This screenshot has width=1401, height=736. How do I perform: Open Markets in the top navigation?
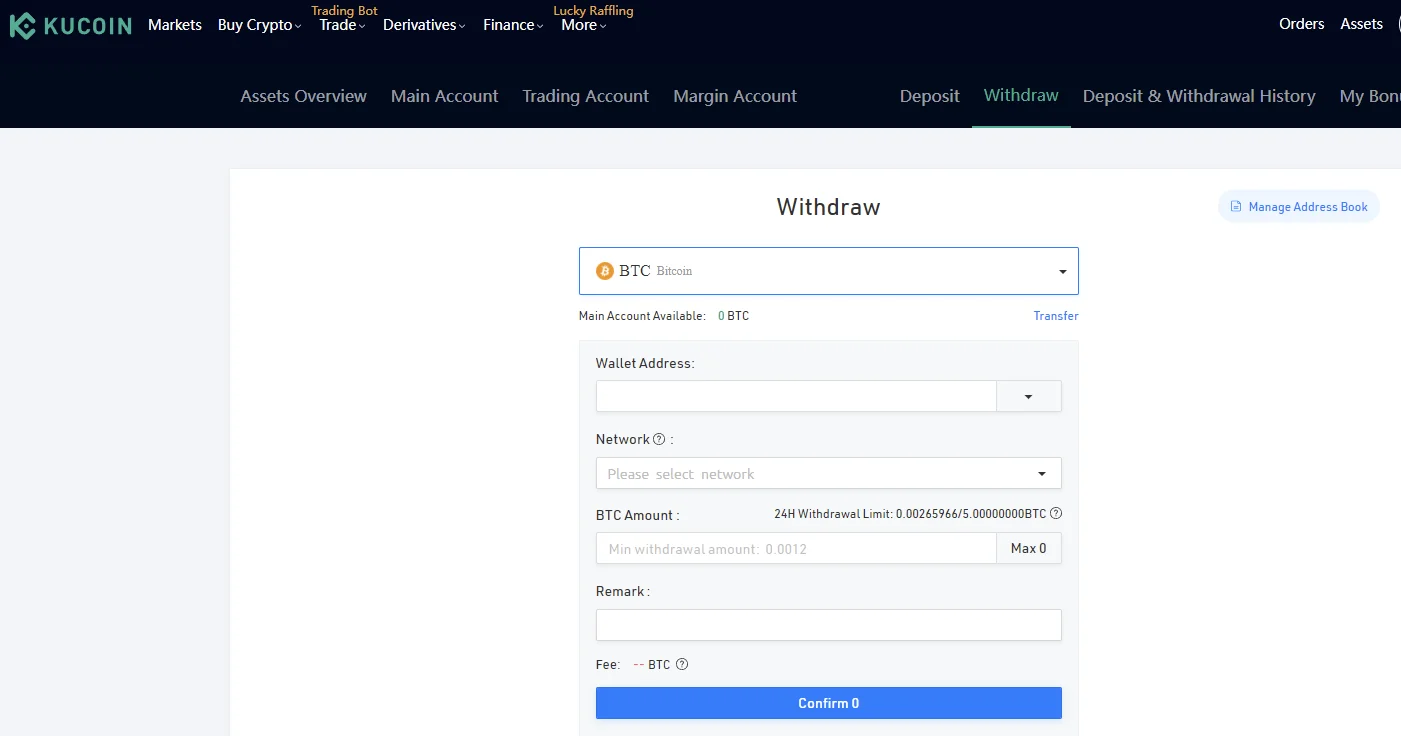point(175,25)
